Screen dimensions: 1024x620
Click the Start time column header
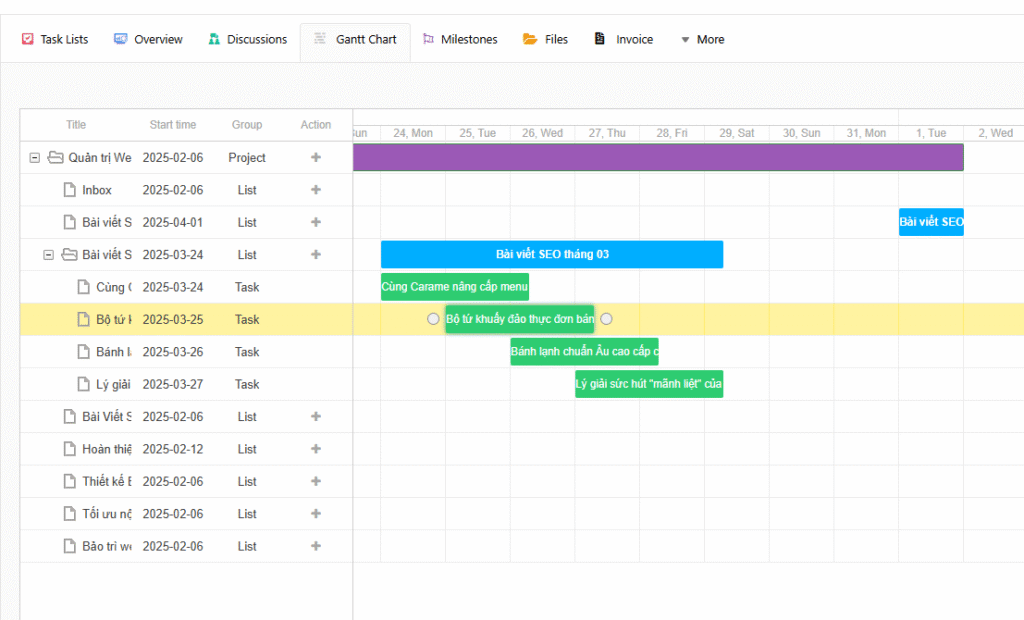(173, 125)
